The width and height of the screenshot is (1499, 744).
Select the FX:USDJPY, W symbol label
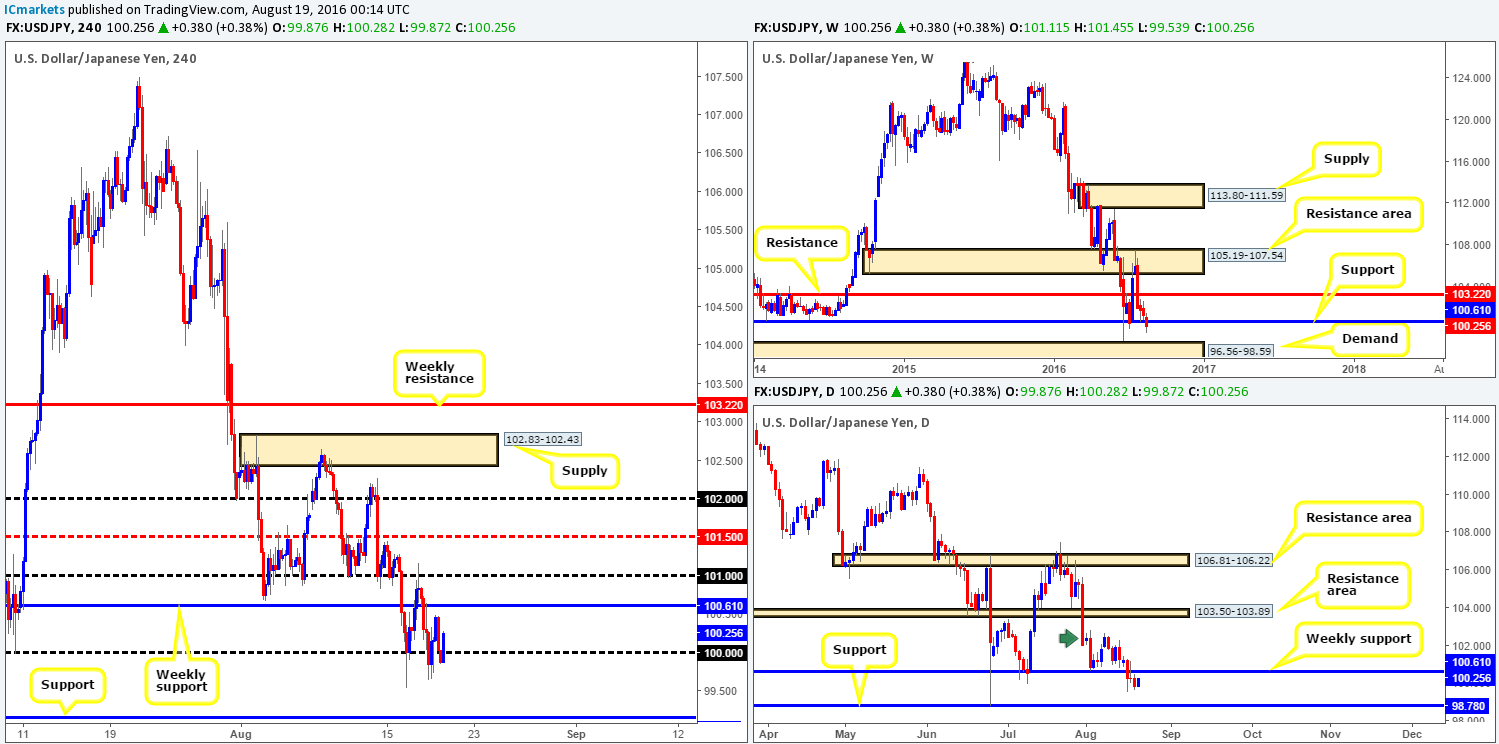(797, 28)
